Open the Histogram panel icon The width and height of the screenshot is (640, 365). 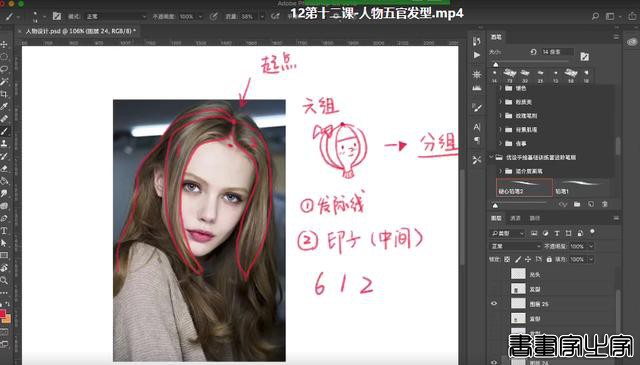(476, 88)
